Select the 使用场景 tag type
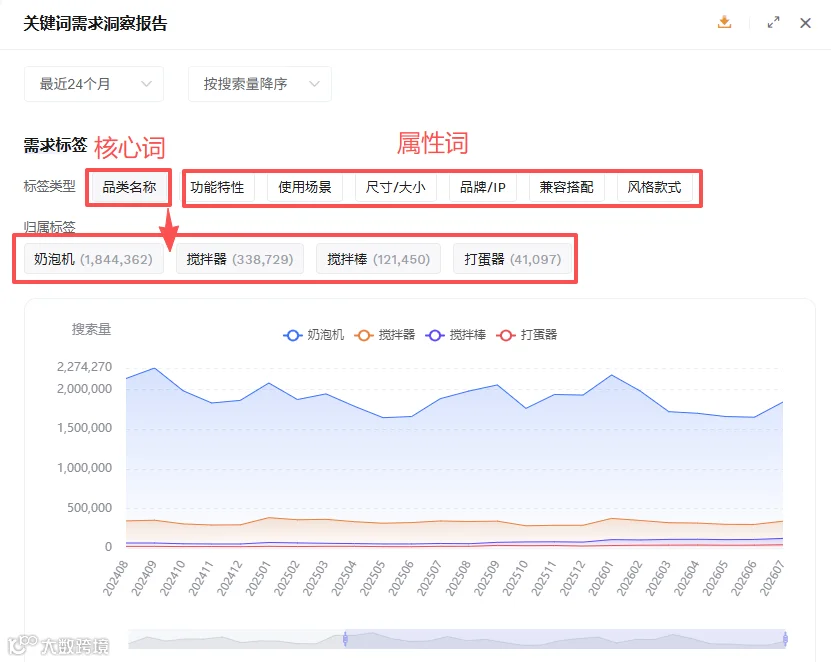The width and height of the screenshot is (831, 662). 305,187
